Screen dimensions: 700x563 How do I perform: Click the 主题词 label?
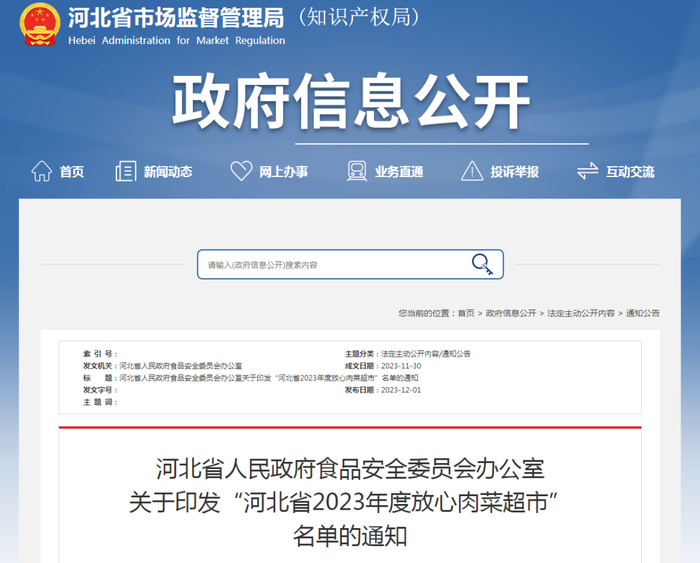[x=100, y=402]
